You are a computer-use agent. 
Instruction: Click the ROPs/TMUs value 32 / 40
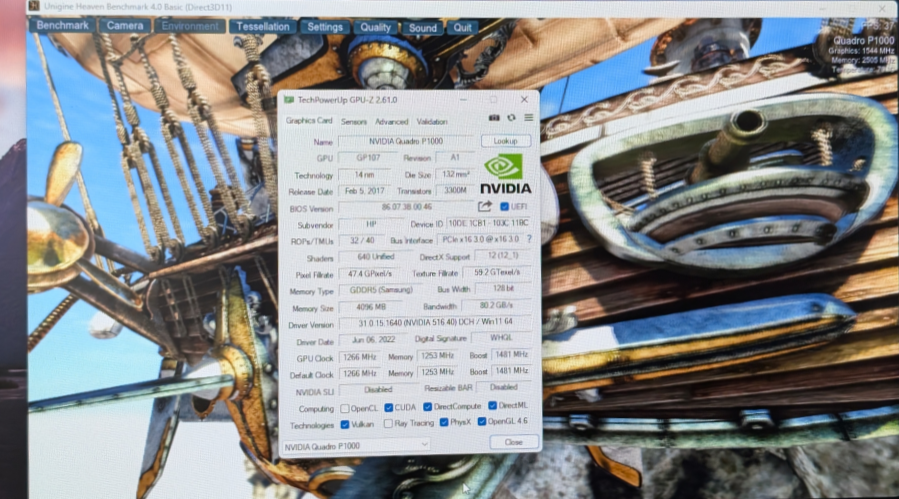coord(362,240)
